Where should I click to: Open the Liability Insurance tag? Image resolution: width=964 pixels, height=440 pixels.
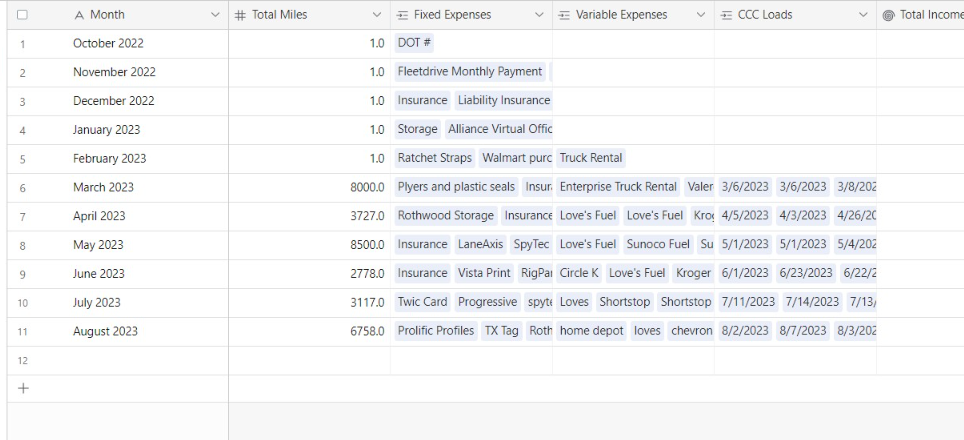(504, 101)
